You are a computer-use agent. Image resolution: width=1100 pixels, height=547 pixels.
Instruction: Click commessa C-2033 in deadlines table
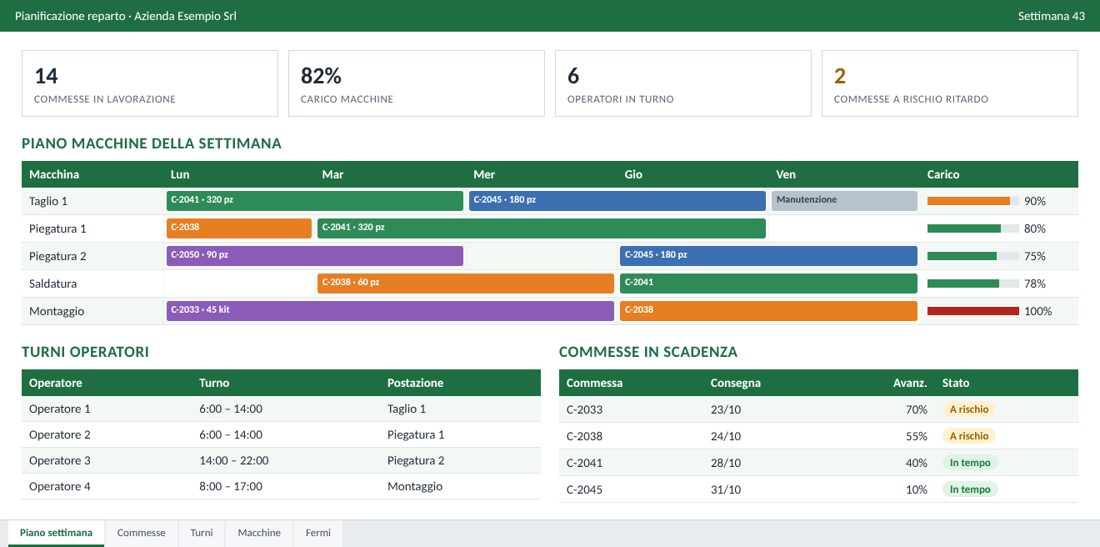pyautogui.click(x=584, y=410)
